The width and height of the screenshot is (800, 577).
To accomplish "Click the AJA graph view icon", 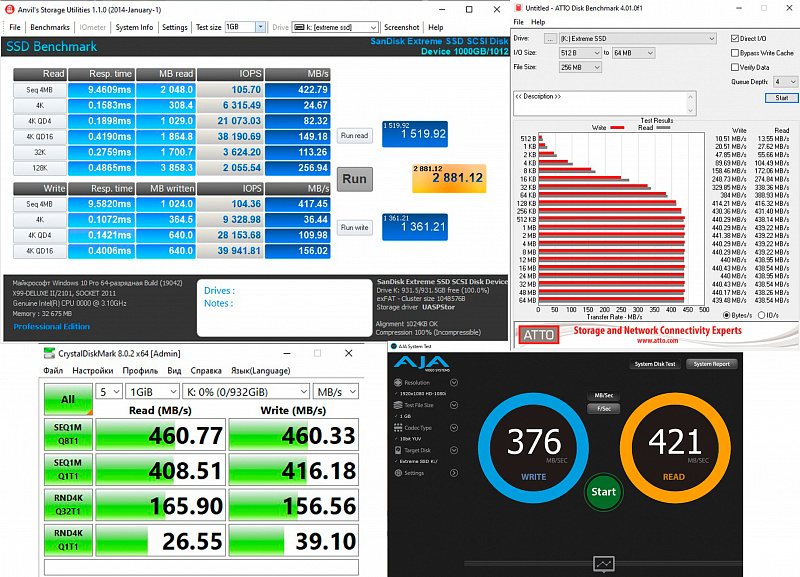I will tap(604, 564).
